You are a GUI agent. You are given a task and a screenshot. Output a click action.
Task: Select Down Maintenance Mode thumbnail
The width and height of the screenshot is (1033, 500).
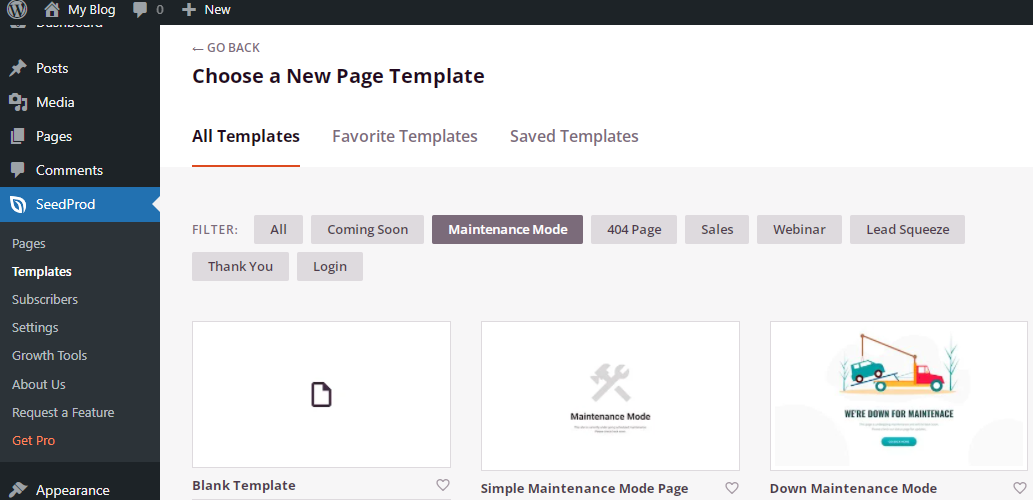point(899,396)
